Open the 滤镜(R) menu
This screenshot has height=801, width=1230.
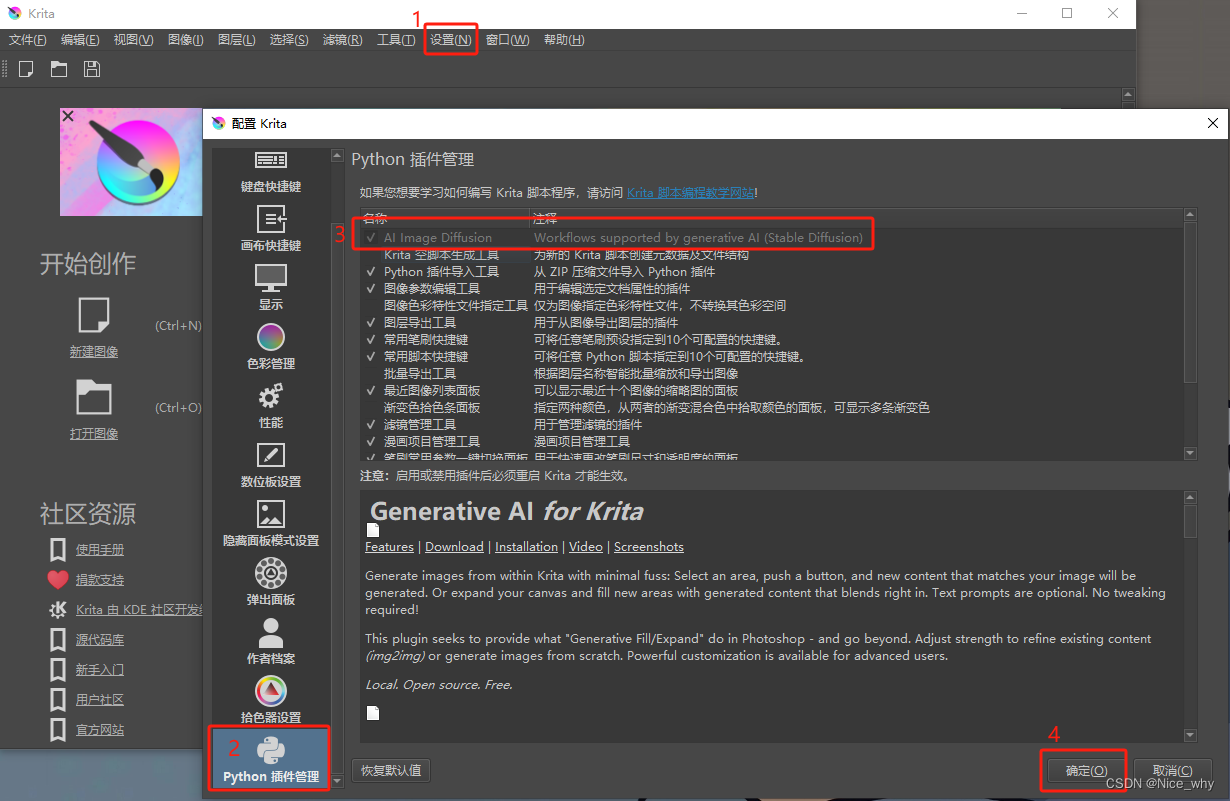(342, 40)
